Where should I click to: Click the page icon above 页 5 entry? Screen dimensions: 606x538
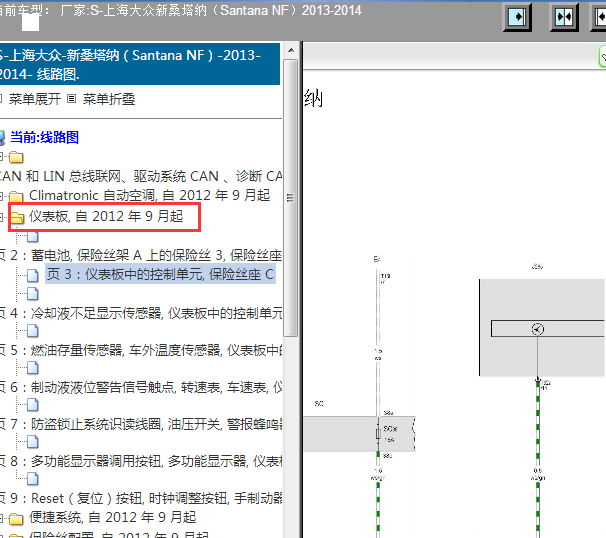click(x=33, y=331)
